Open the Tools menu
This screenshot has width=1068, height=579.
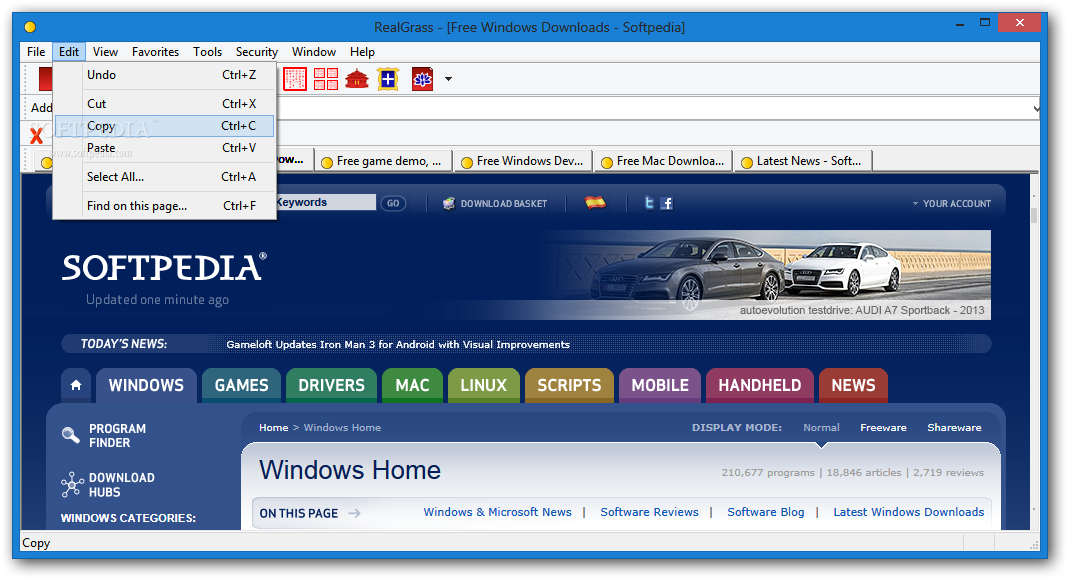pos(207,52)
